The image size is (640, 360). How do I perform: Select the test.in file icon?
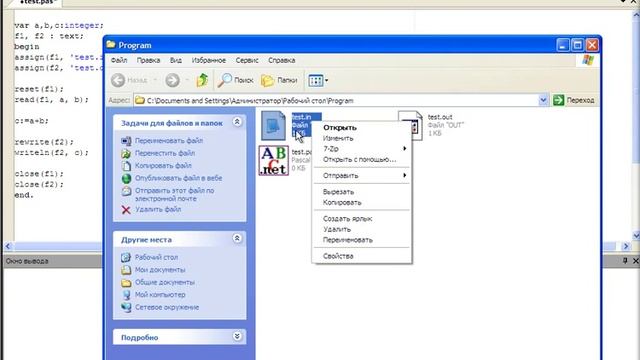tap(273, 126)
